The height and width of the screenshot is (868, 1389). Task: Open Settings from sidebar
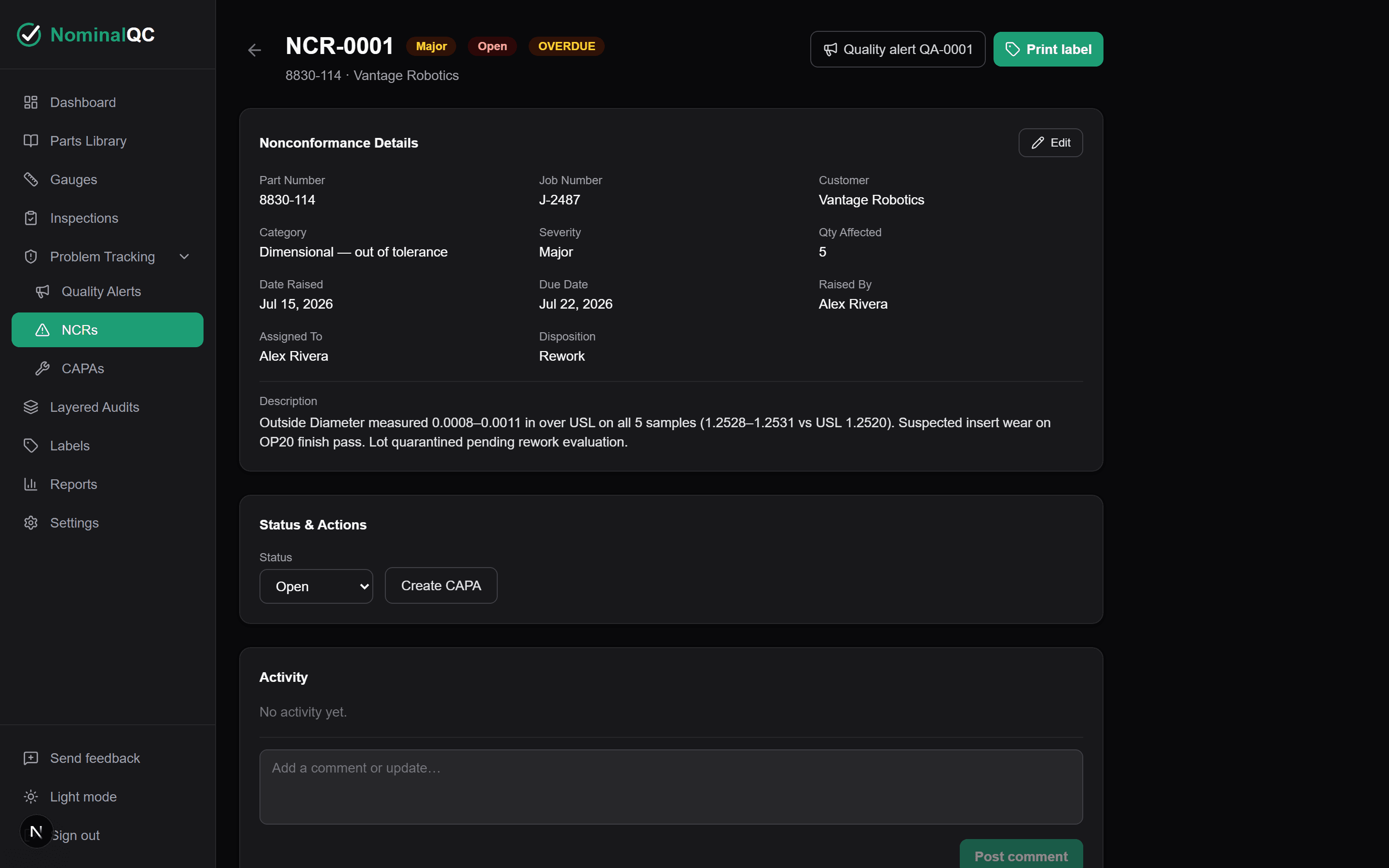[108, 523]
